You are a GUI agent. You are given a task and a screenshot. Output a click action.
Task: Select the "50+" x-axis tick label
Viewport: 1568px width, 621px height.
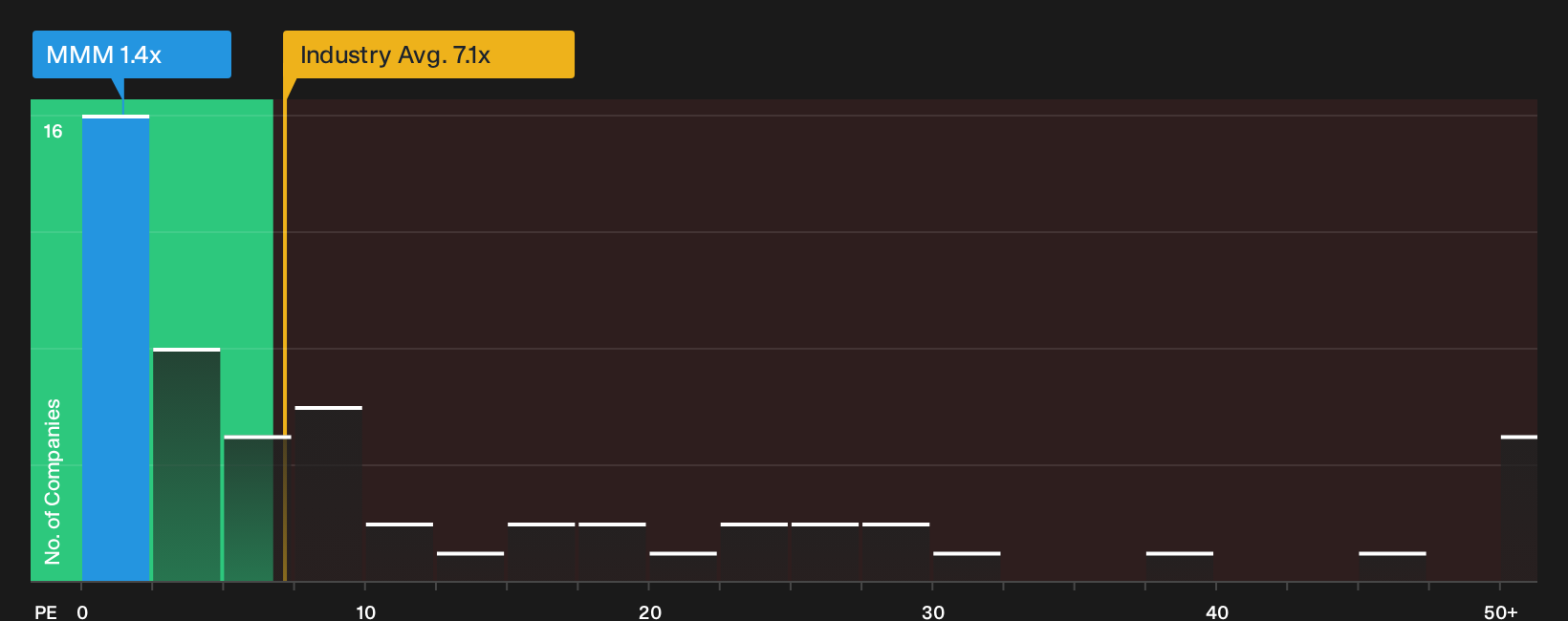1501,611
